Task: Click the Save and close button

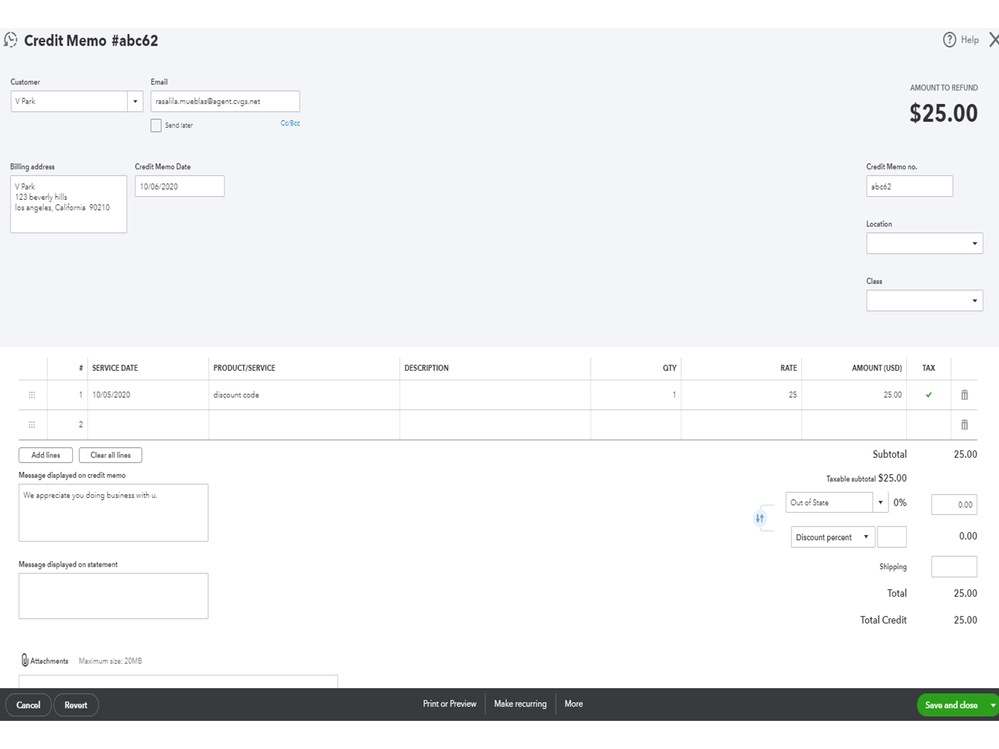Action: [951, 705]
